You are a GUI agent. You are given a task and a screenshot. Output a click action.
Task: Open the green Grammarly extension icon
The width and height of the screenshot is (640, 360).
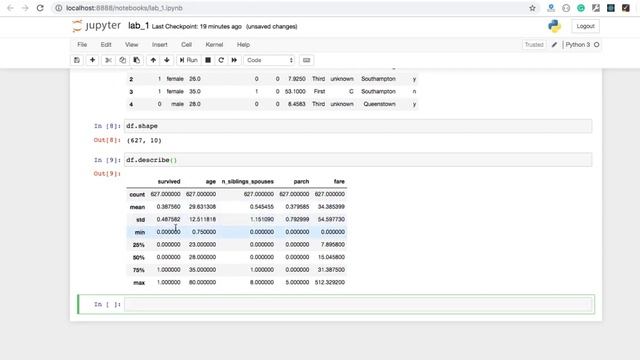(x=581, y=8)
